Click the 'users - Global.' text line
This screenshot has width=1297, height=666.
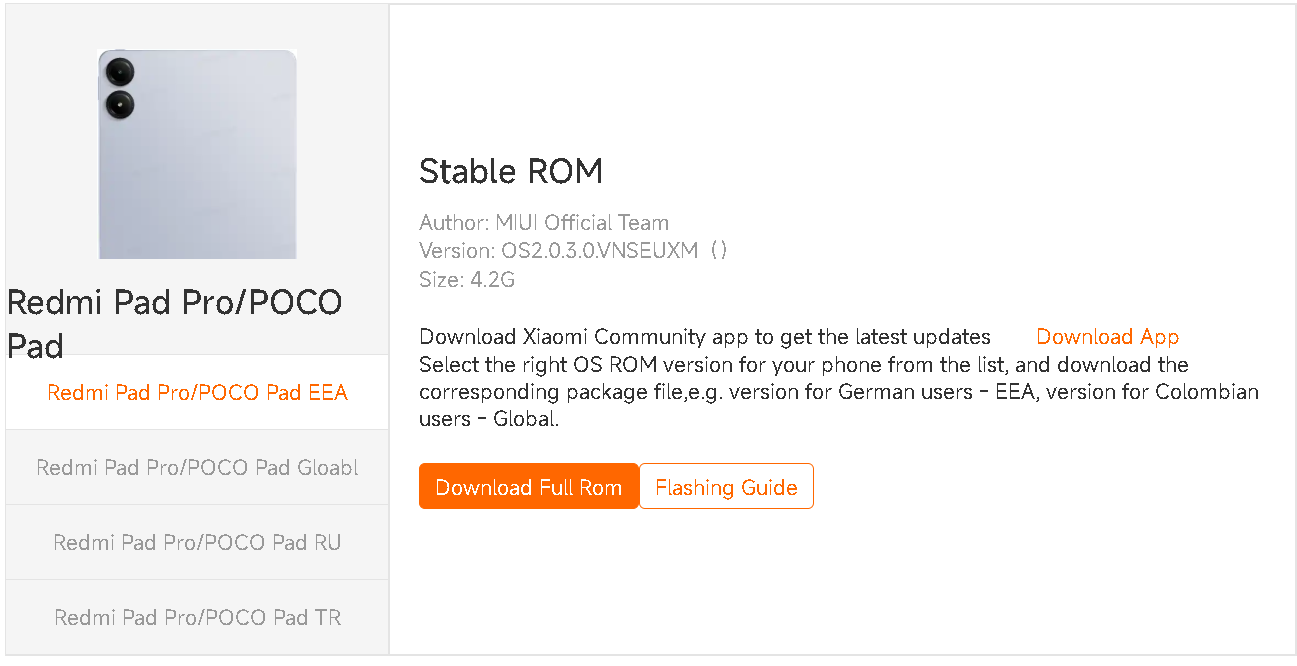click(488, 419)
